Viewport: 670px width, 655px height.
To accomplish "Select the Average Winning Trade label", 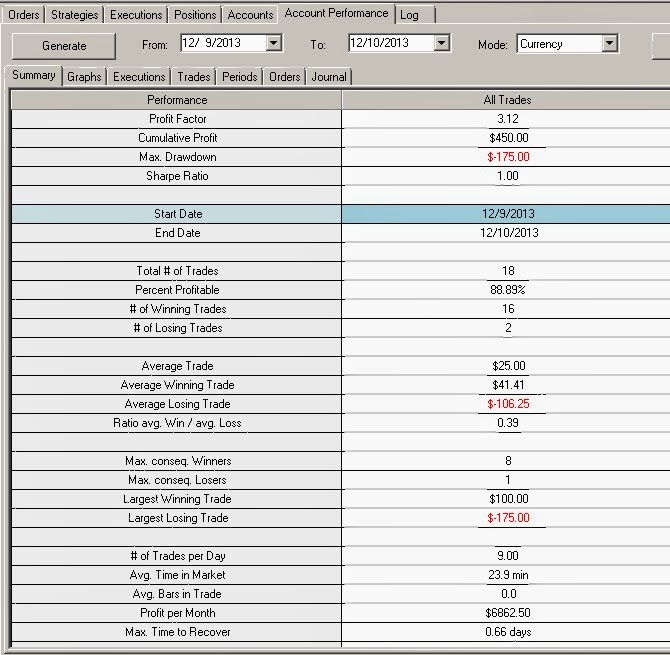I will point(177,385).
